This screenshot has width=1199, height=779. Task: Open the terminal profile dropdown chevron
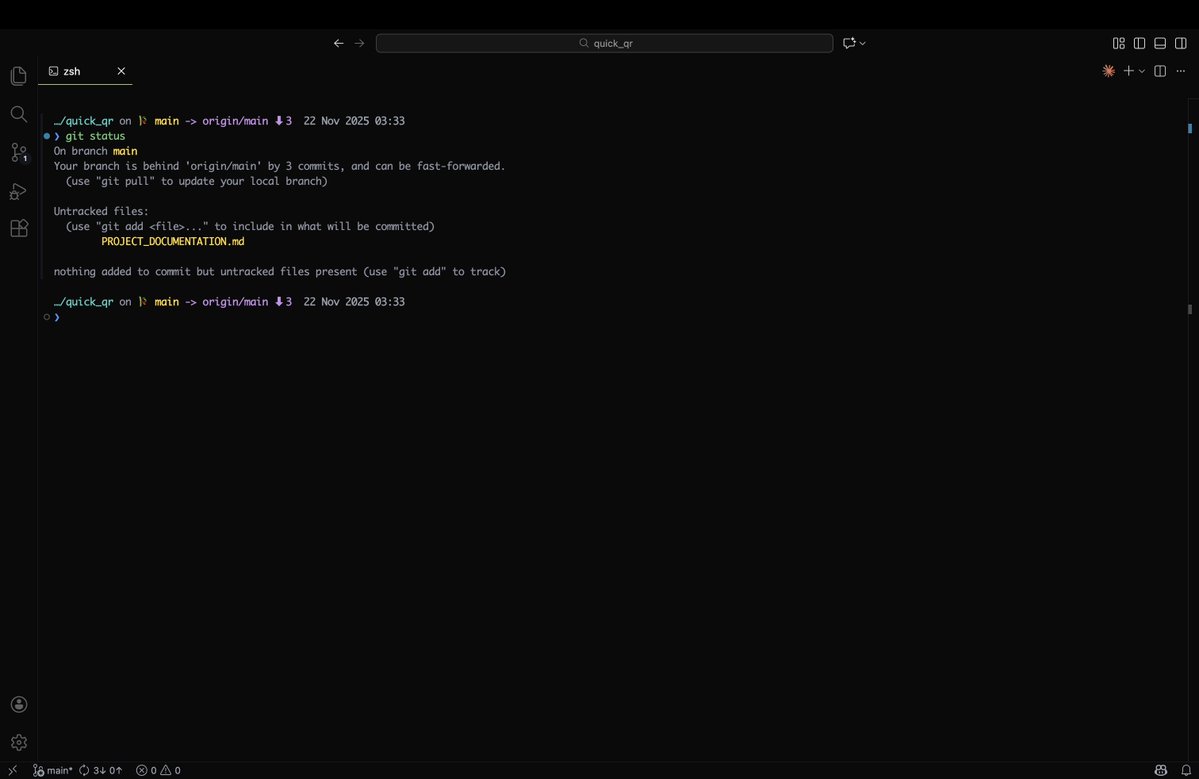[1140, 70]
